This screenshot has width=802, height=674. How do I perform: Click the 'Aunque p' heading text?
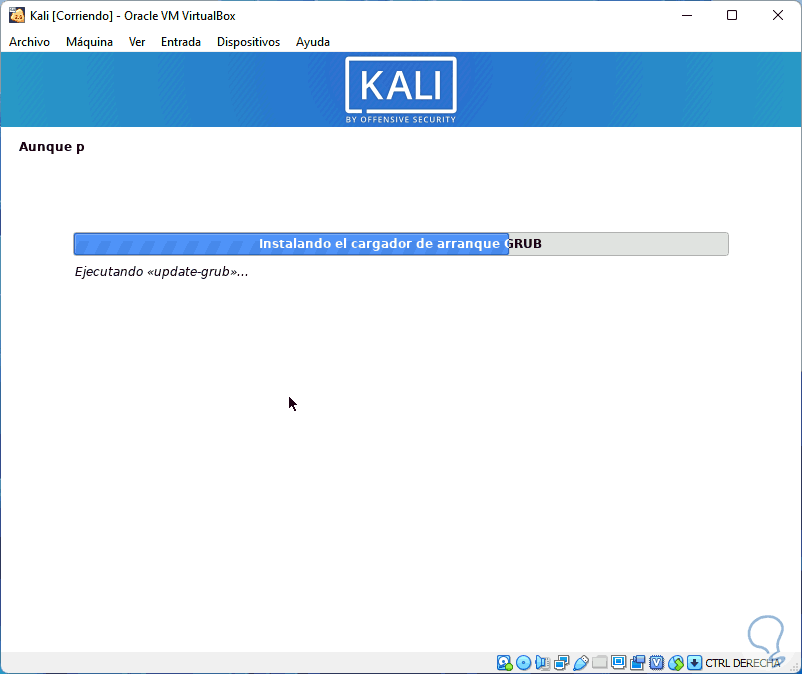coord(52,147)
